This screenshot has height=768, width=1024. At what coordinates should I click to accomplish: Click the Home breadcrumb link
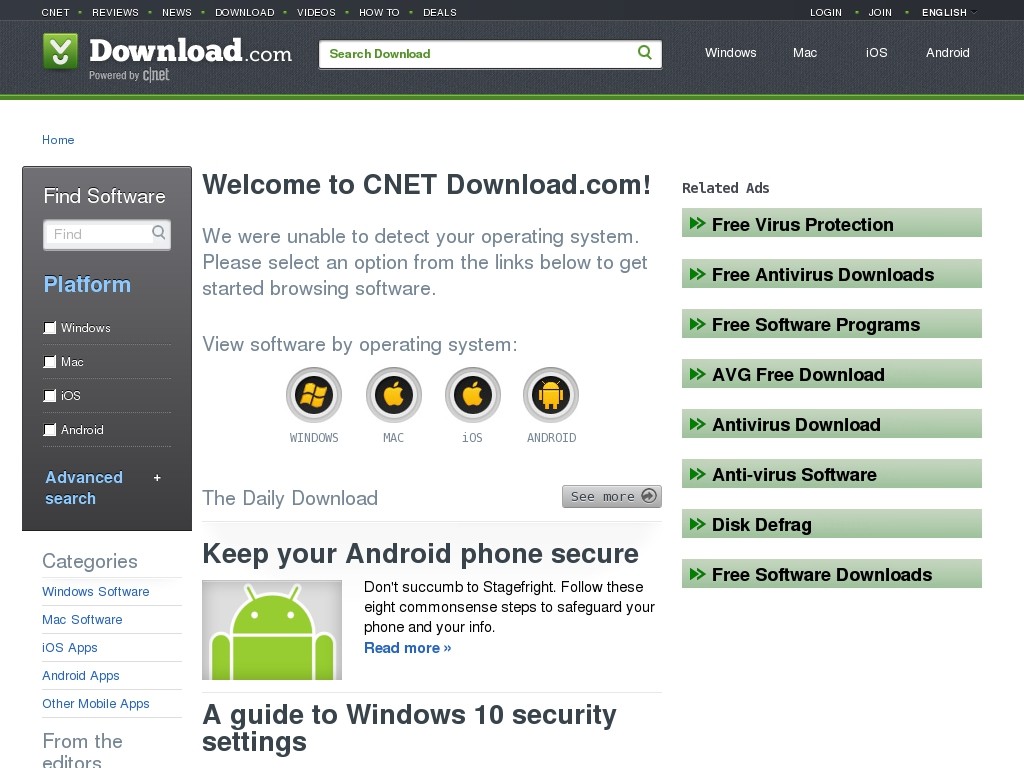point(58,140)
